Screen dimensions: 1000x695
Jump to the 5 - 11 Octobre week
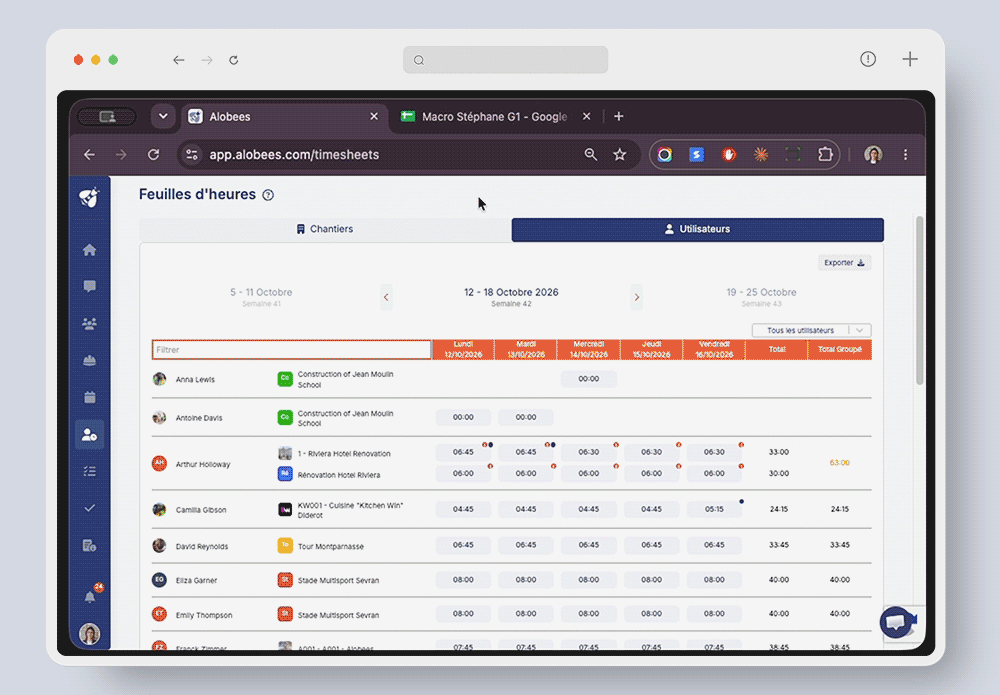[x=261, y=296]
